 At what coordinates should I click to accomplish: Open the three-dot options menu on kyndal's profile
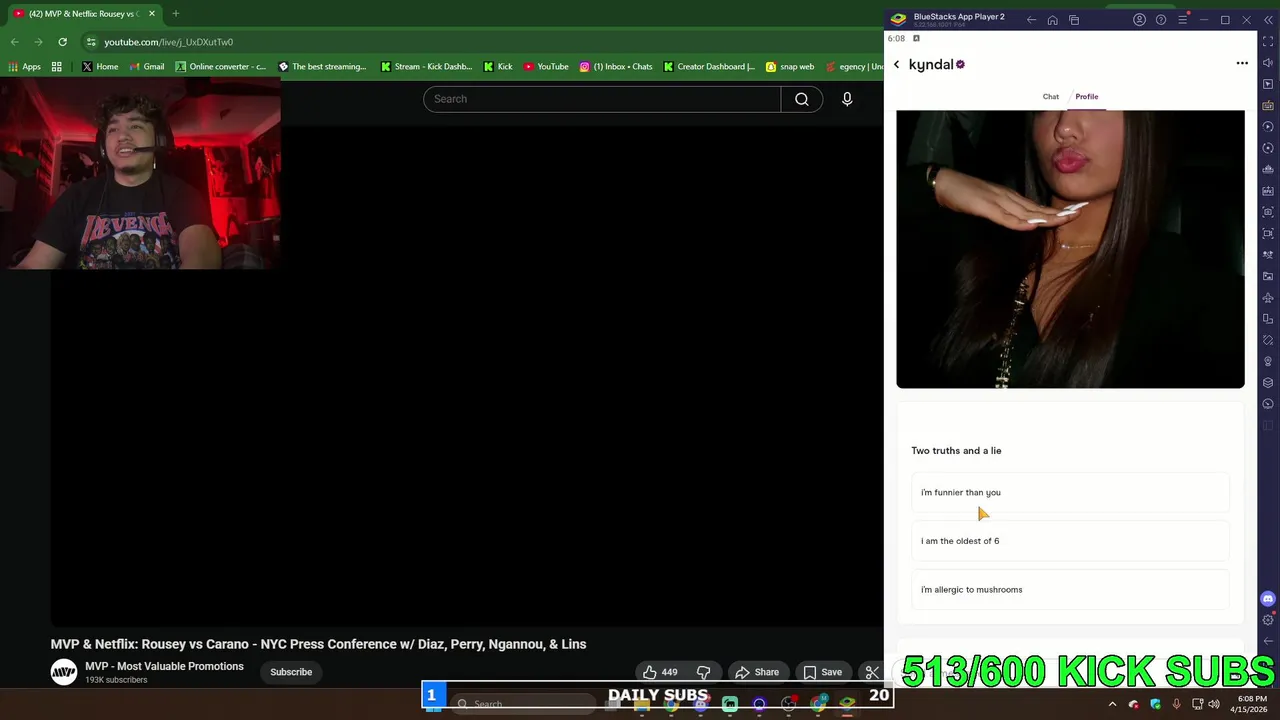[1242, 63]
